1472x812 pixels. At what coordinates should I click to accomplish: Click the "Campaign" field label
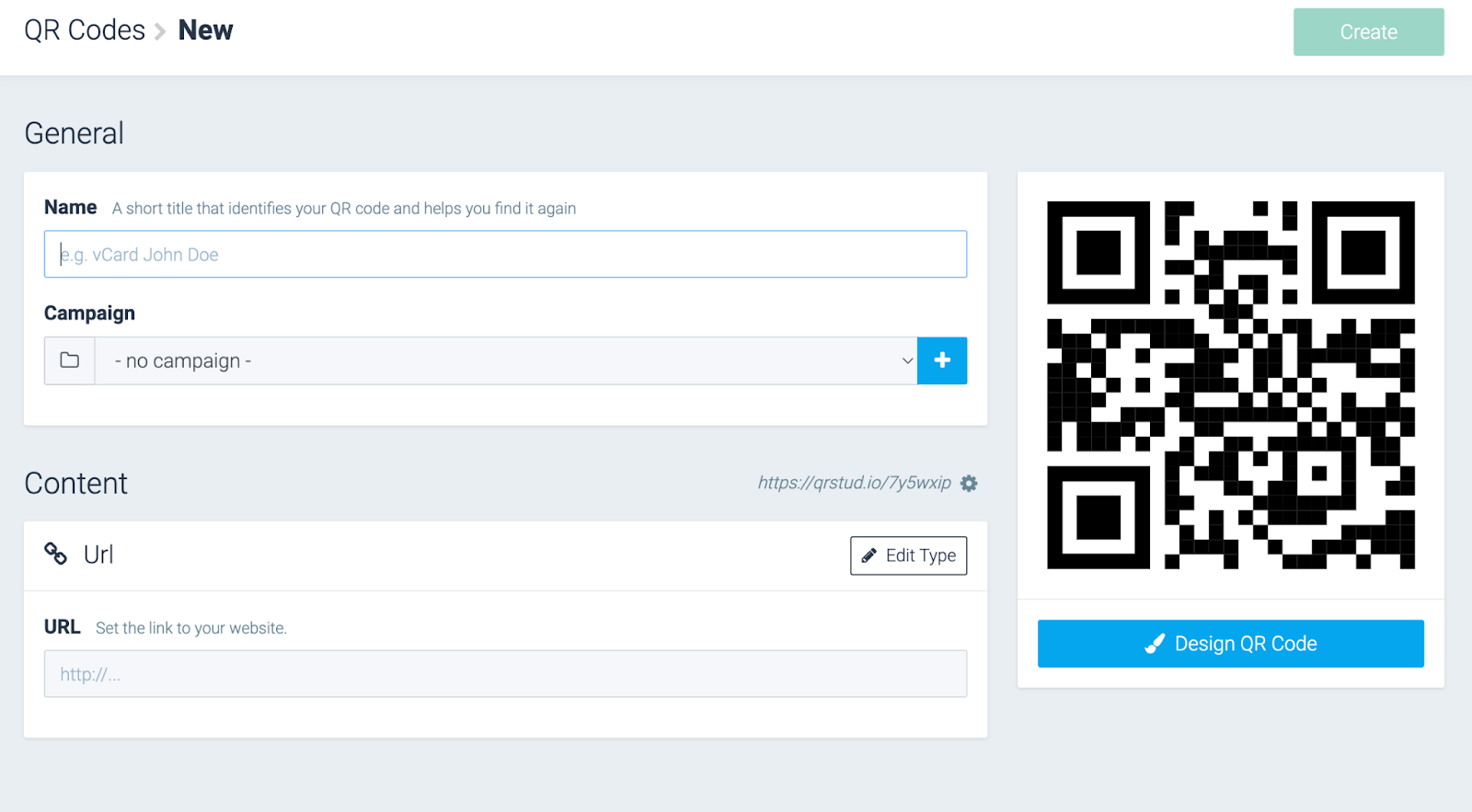pos(89,314)
